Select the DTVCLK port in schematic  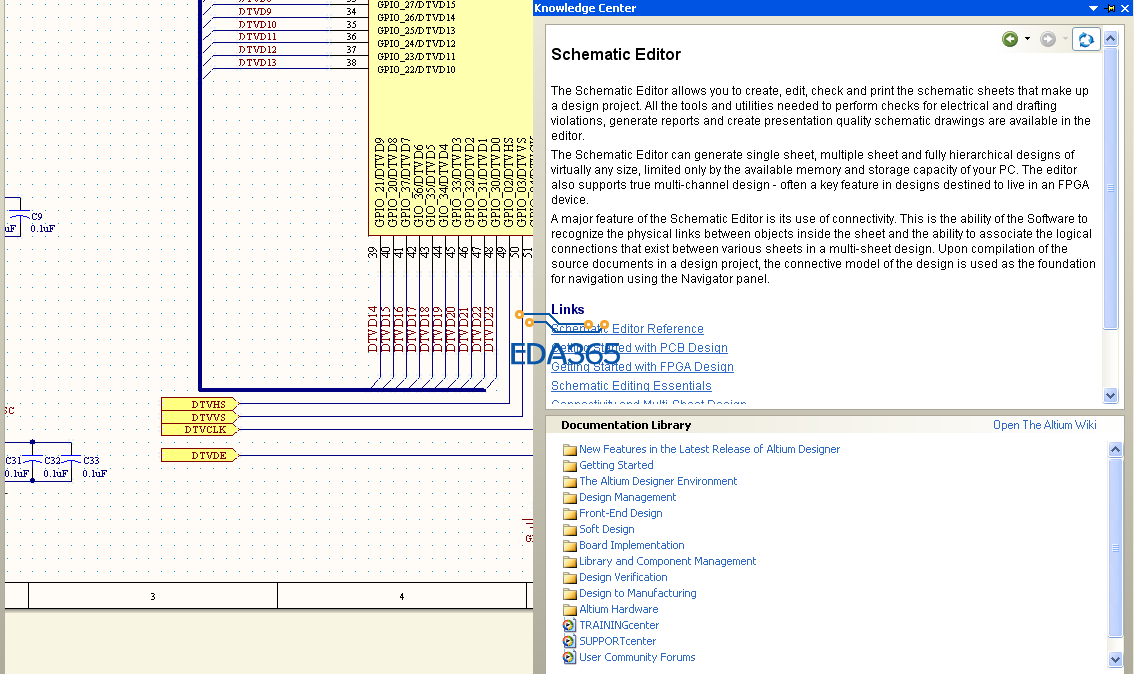click(200, 430)
